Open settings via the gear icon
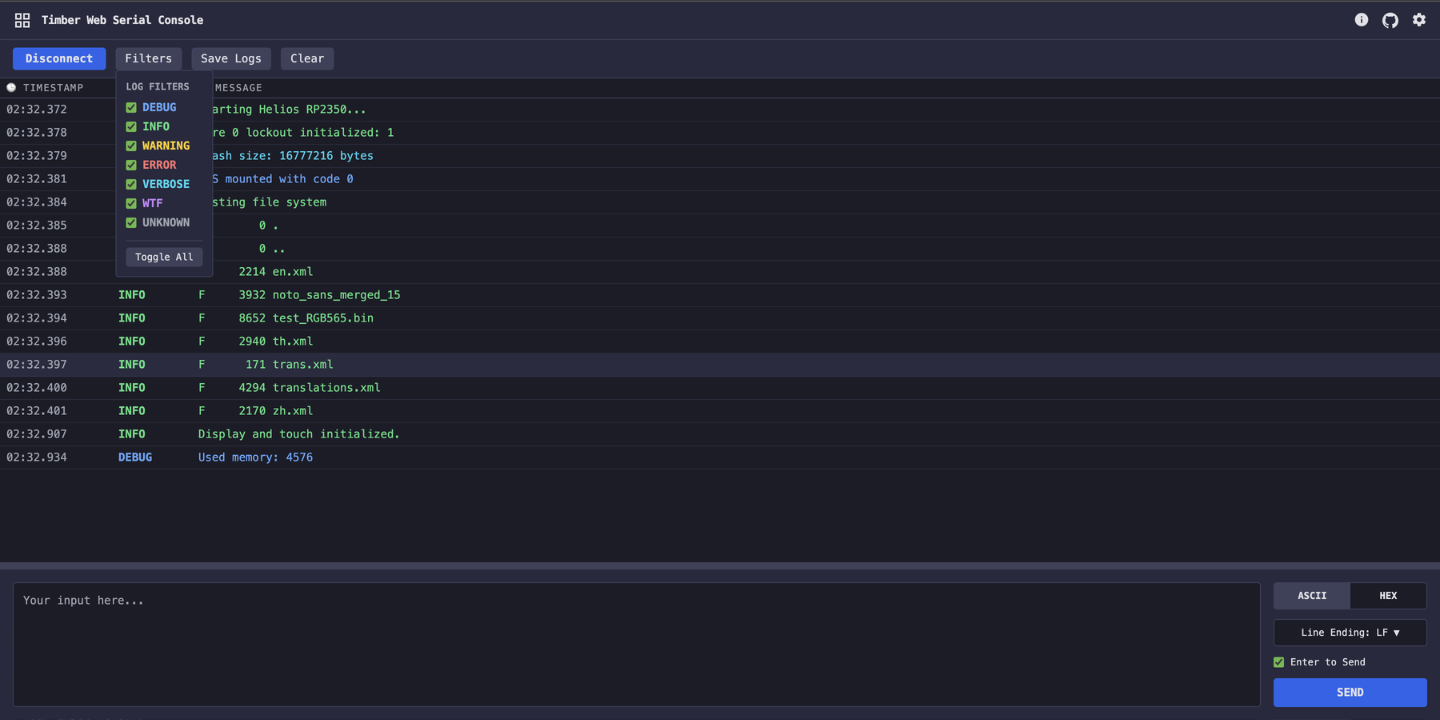 (x=1419, y=20)
